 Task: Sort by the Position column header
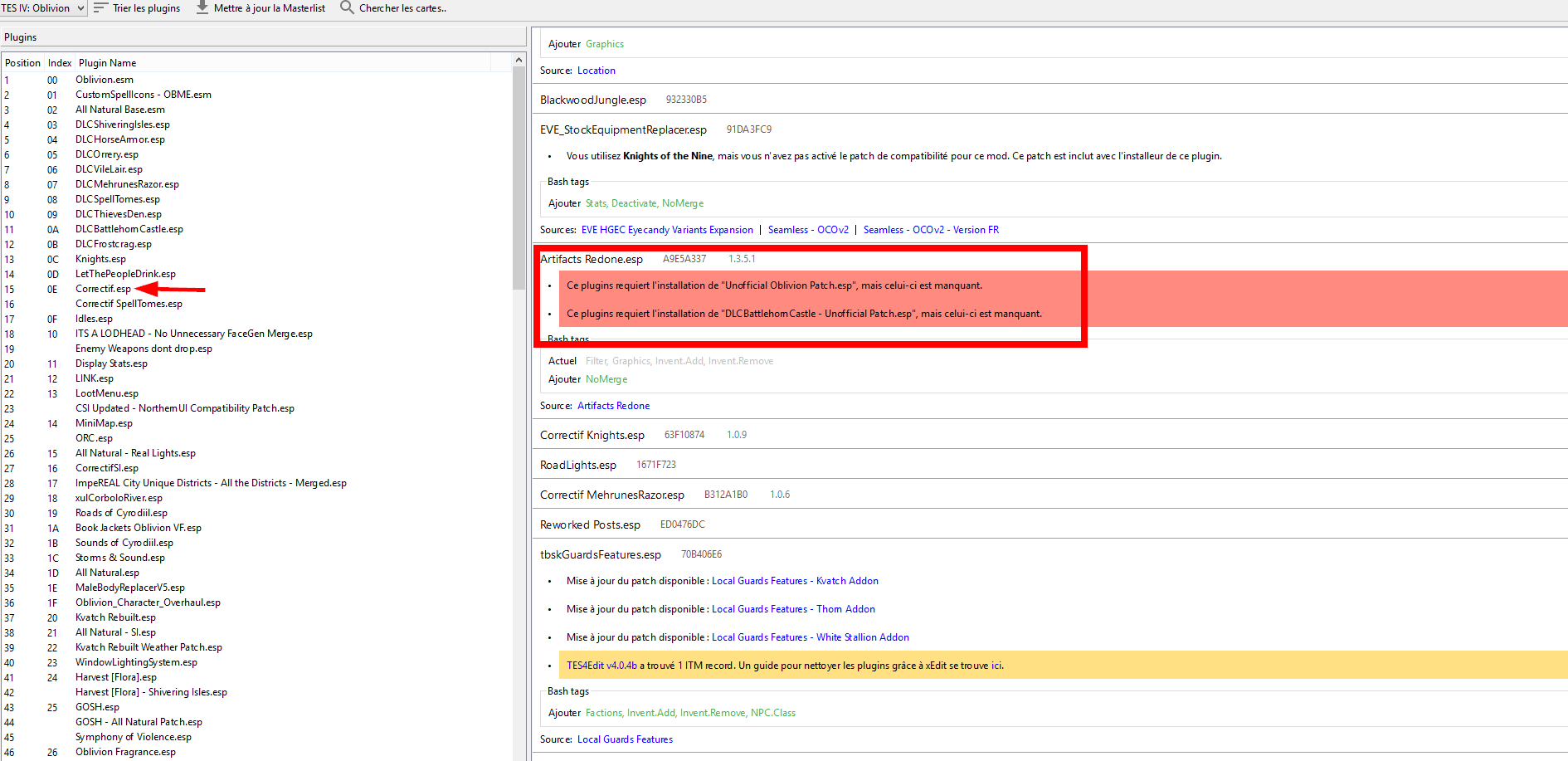point(22,63)
